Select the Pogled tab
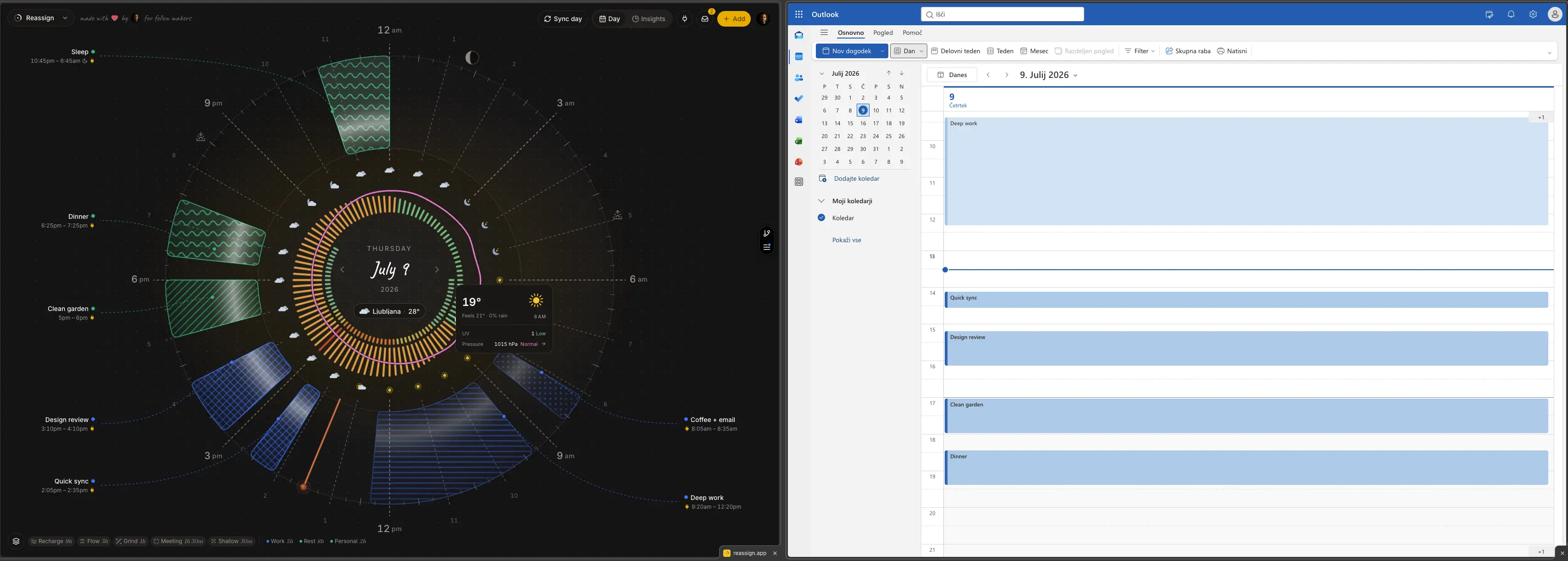The height and width of the screenshot is (561, 1568). point(883,33)
